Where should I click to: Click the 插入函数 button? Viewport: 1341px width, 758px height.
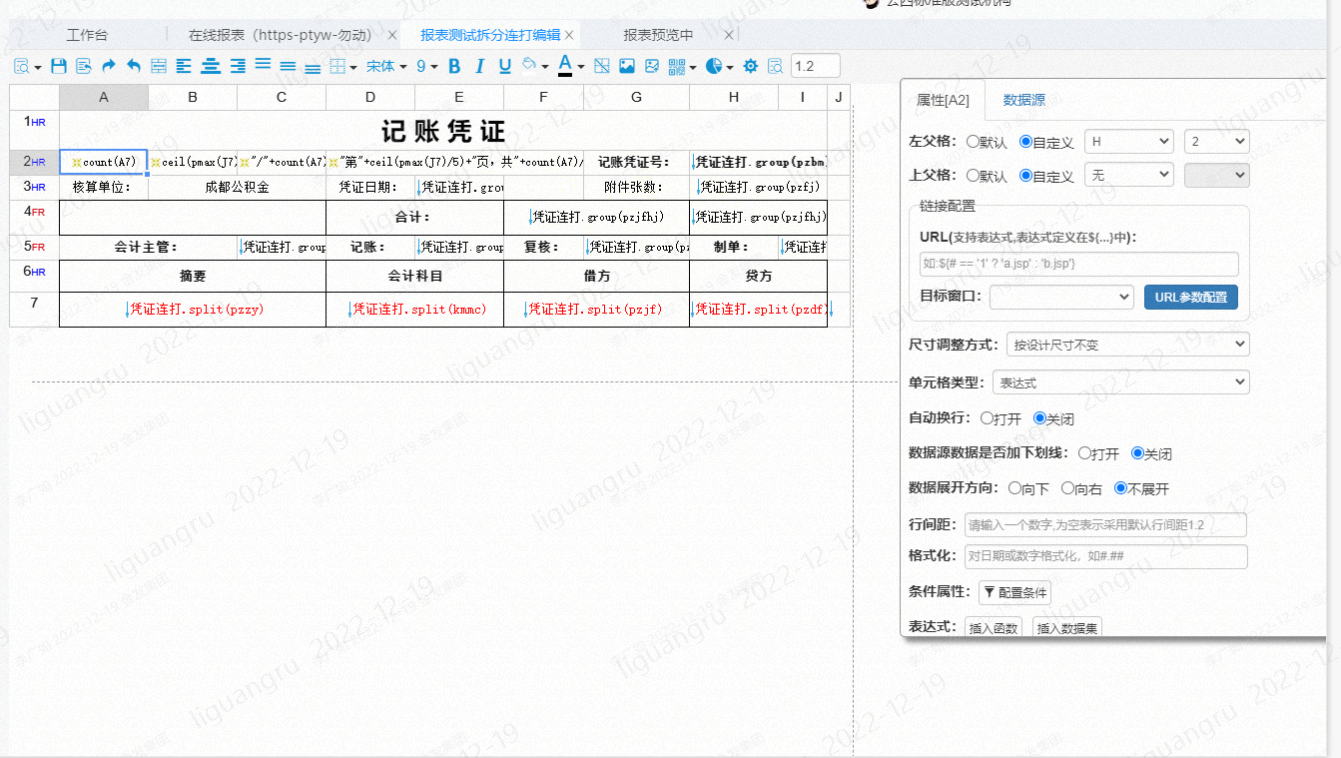(x=993, y=628)
